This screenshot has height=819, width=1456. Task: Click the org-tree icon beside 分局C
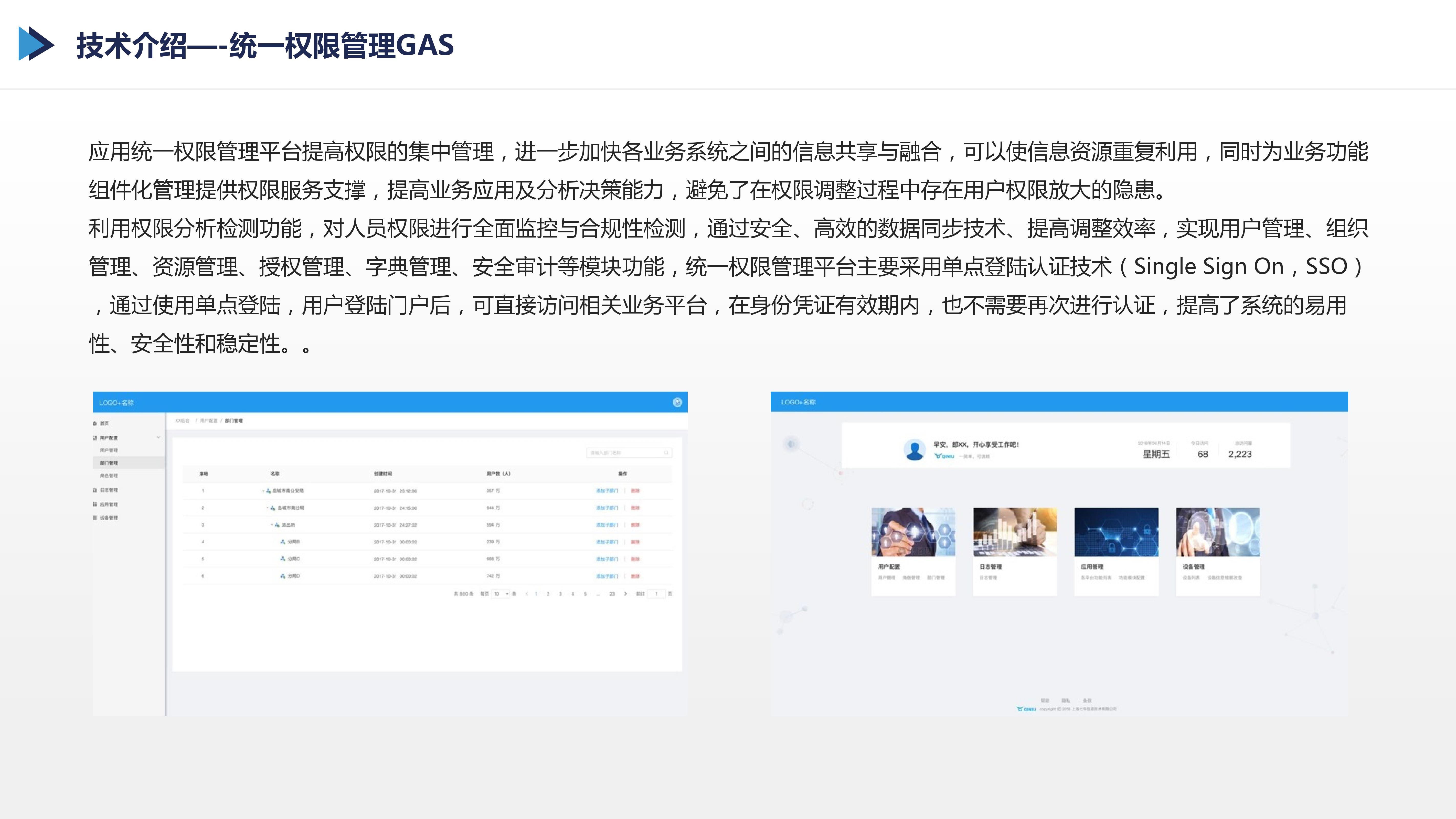tap(283, 559)
